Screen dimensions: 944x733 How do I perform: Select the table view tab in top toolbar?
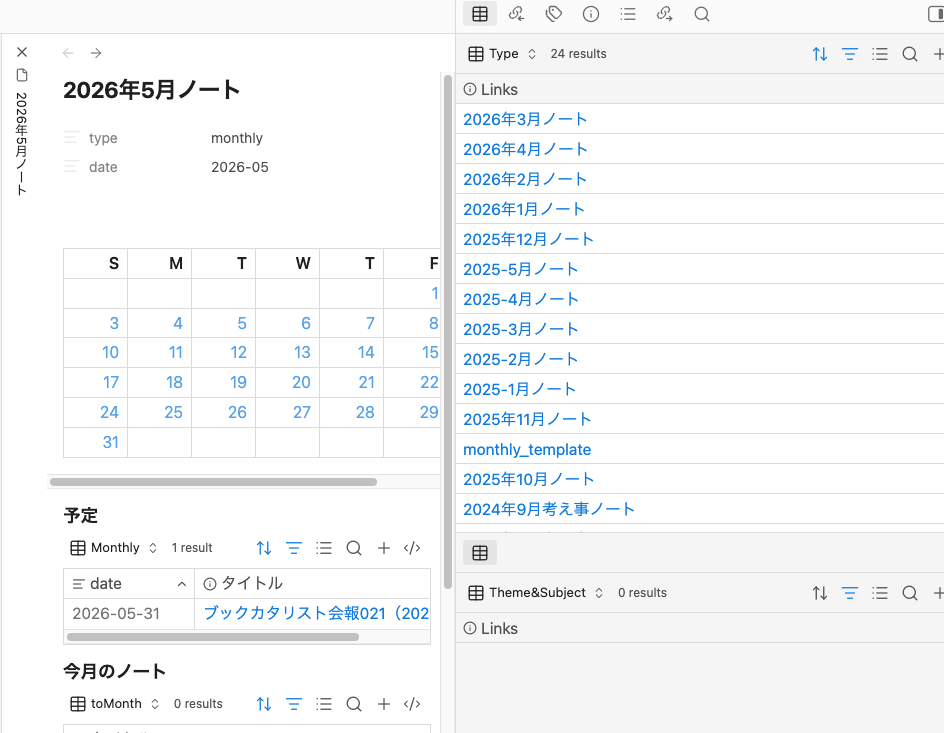tap(480, 14)
